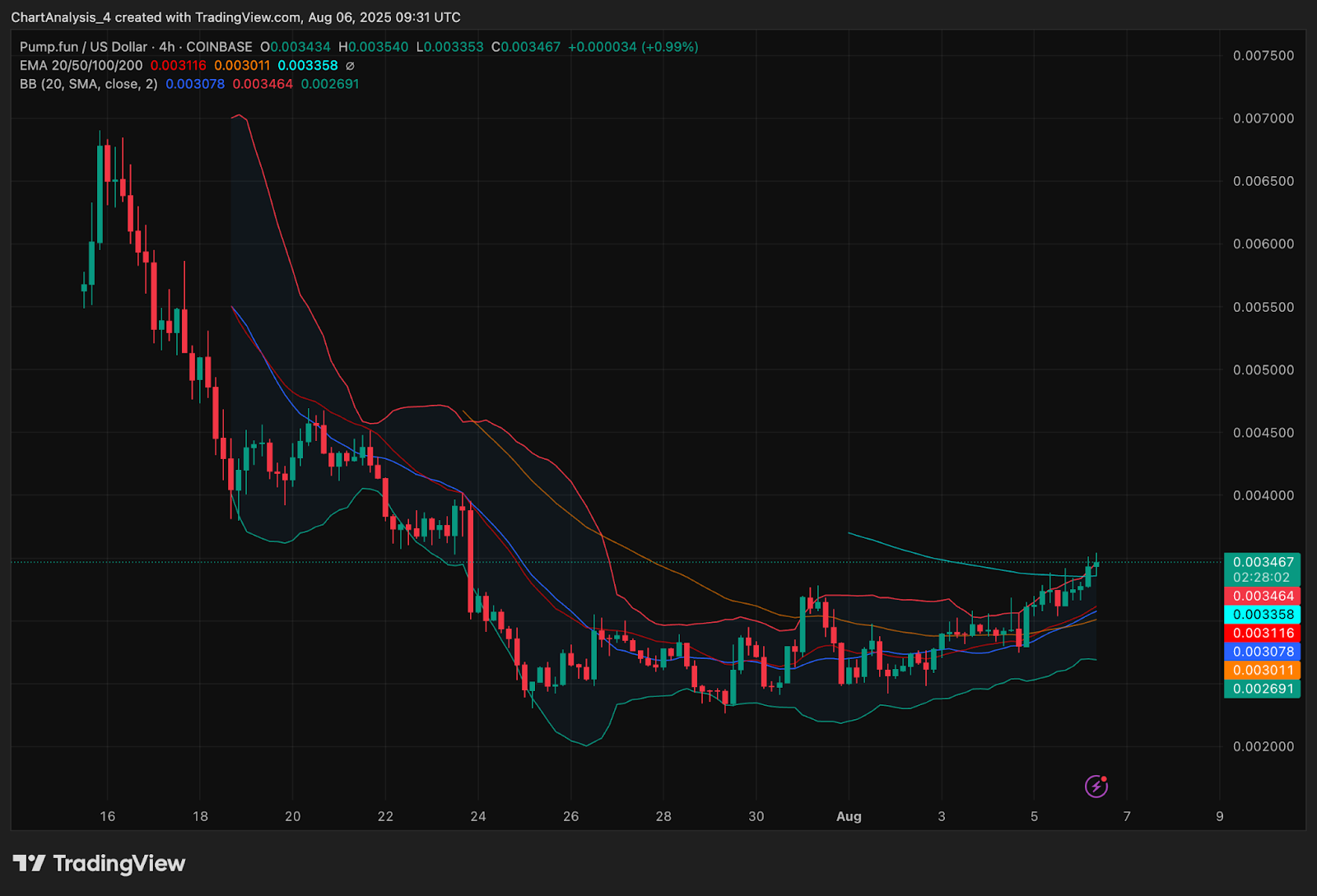Click the TradingView logo at the bottom
Viewport: 1317px width, 896px height.
pos(100,863)
